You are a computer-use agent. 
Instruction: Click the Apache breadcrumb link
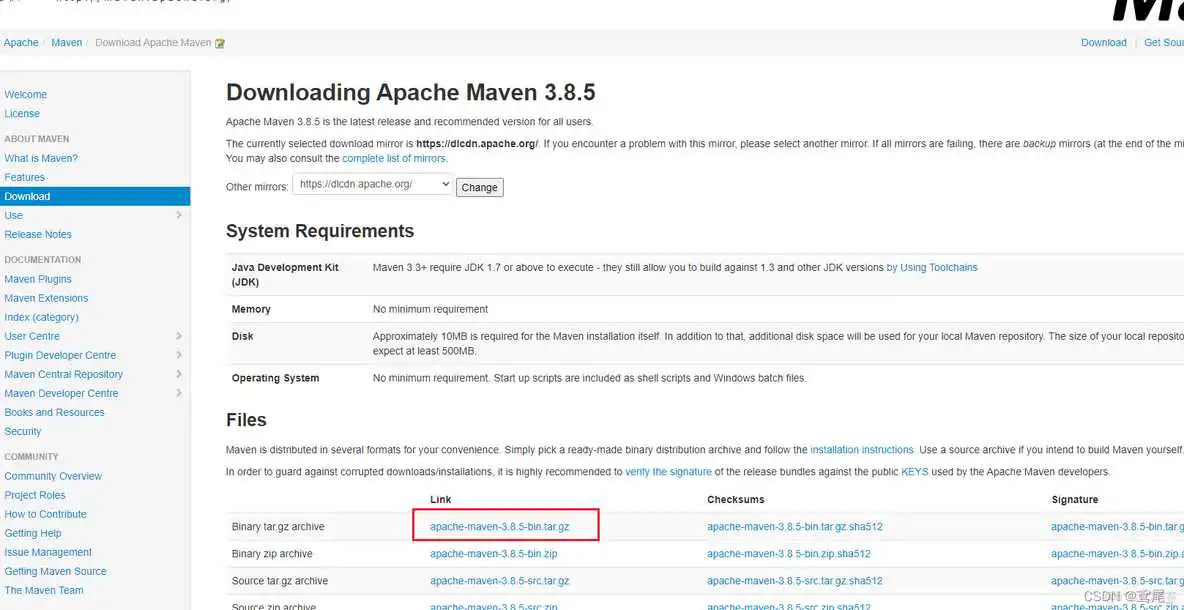coord(21,43)
